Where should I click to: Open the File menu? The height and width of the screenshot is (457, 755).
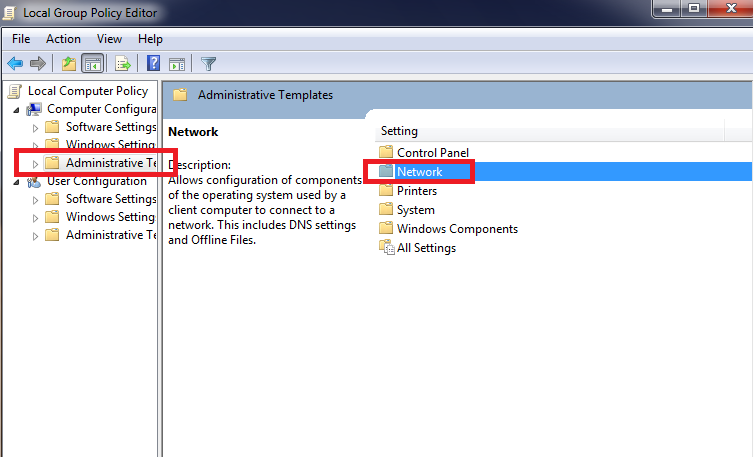[21, 39]
